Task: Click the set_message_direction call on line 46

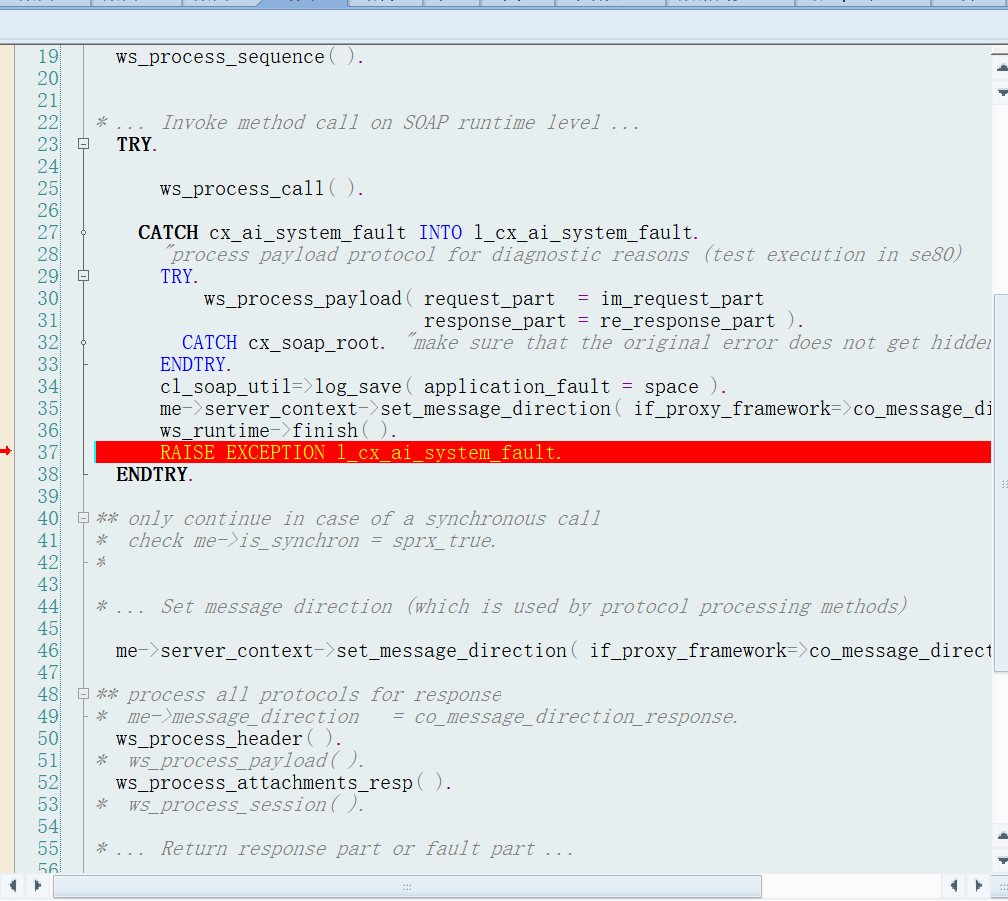Action: pyautogui.click(x=553, y=650)
